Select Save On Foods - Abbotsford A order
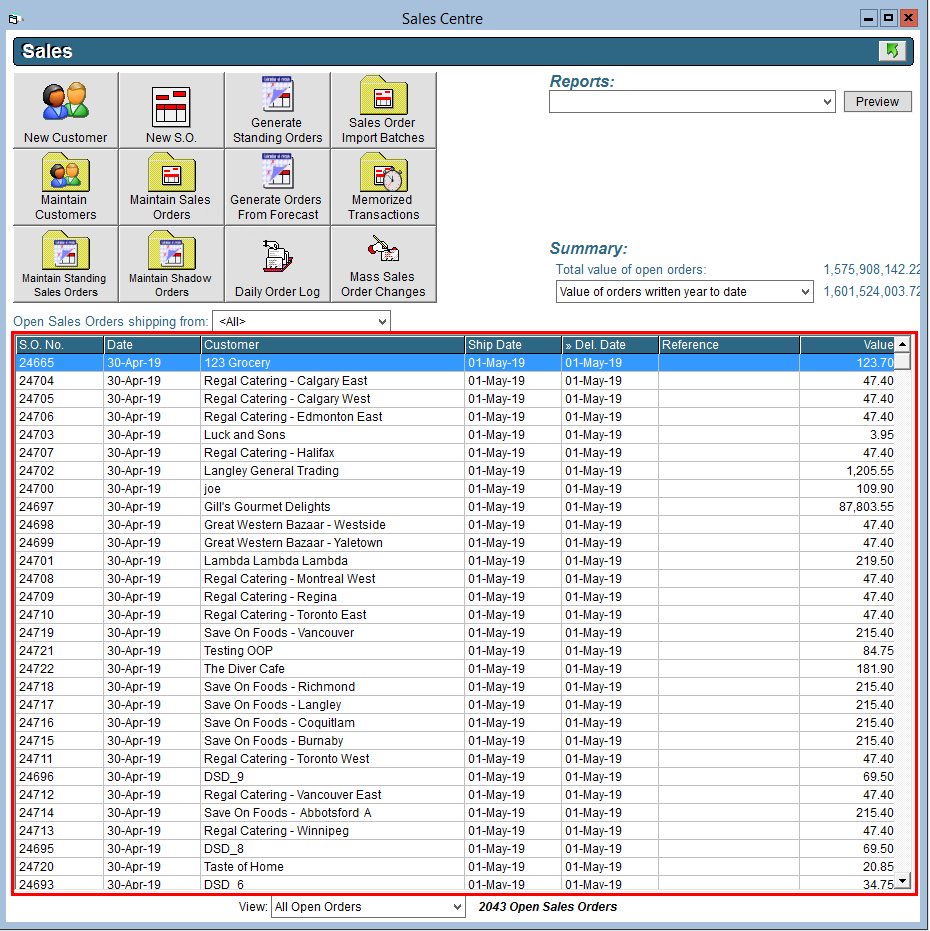Image resolution: width=930 pixels, height=931 pixels. tap(455, 813)
